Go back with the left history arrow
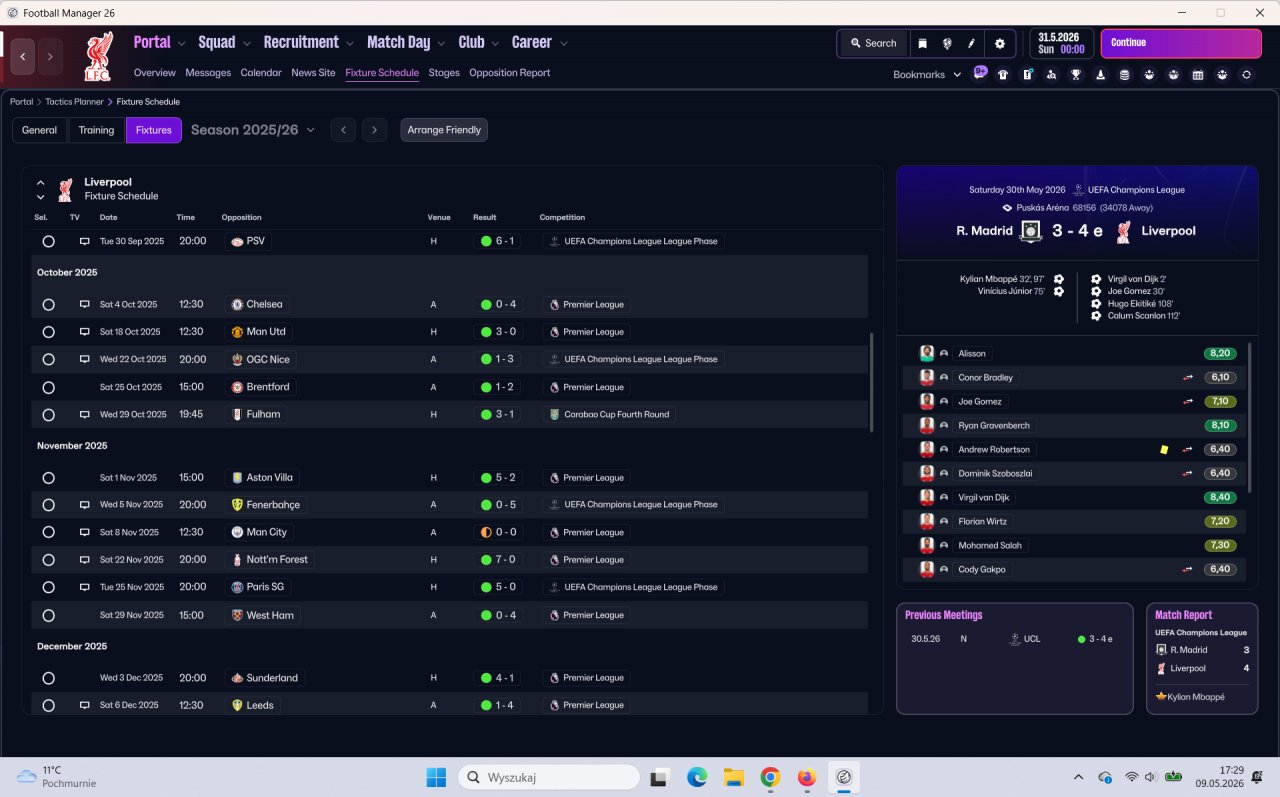The width and height of the screenshot is (1280, 797). point(23,57)
